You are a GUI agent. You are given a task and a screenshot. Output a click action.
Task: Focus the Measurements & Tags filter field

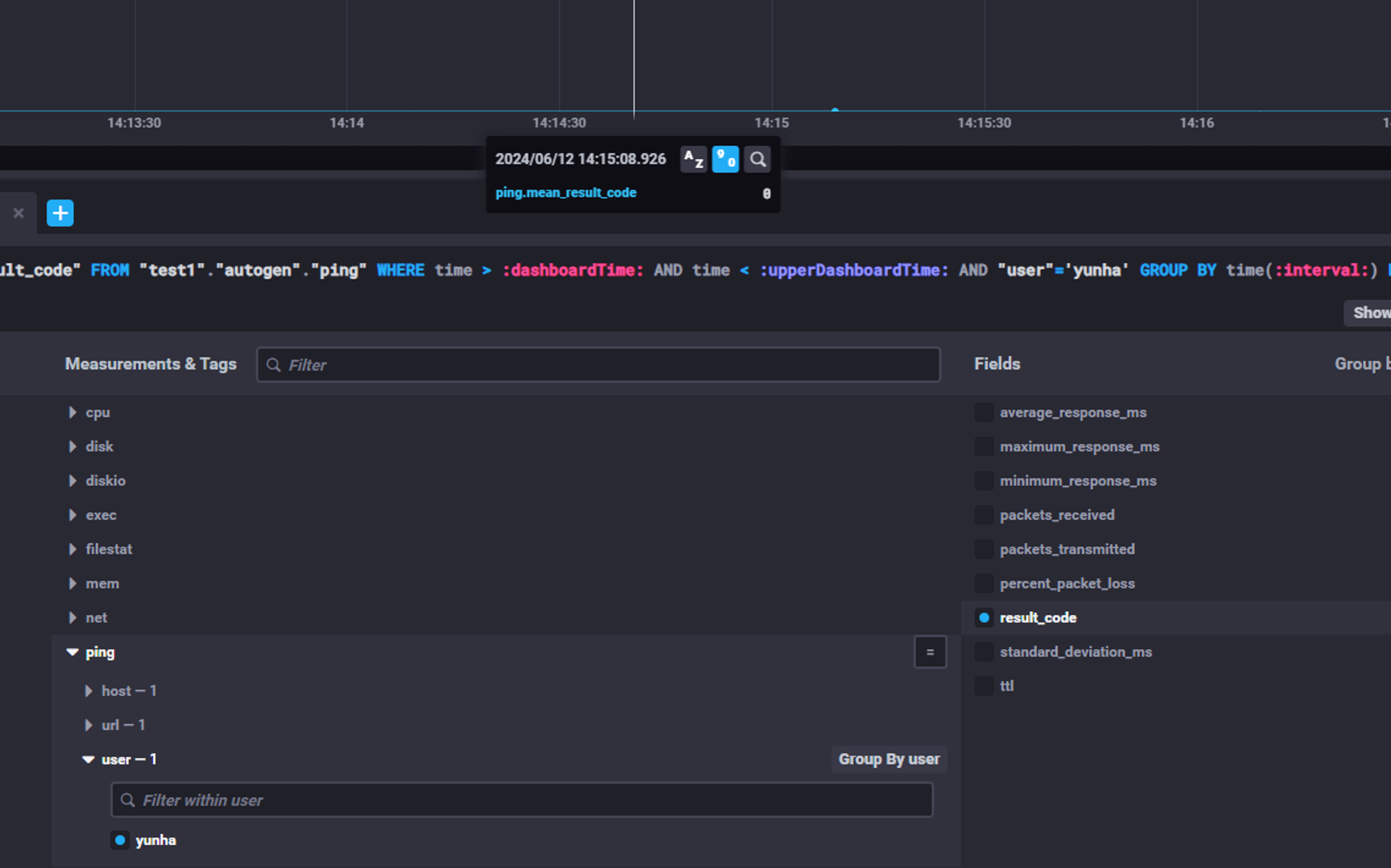598,365
